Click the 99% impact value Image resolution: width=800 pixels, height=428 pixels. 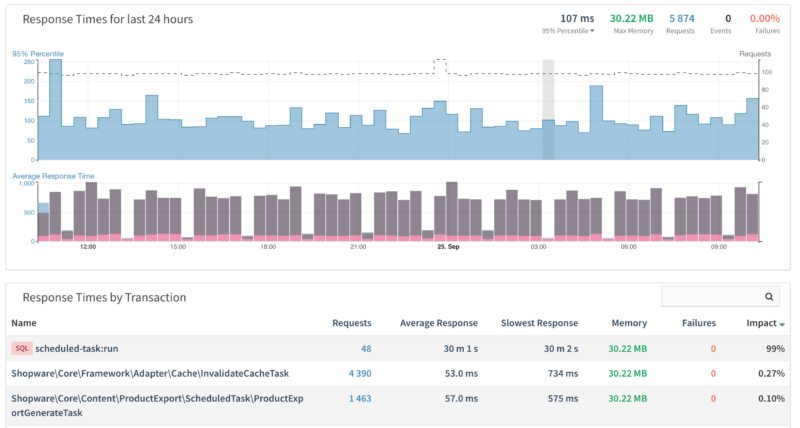click(775, 348)
